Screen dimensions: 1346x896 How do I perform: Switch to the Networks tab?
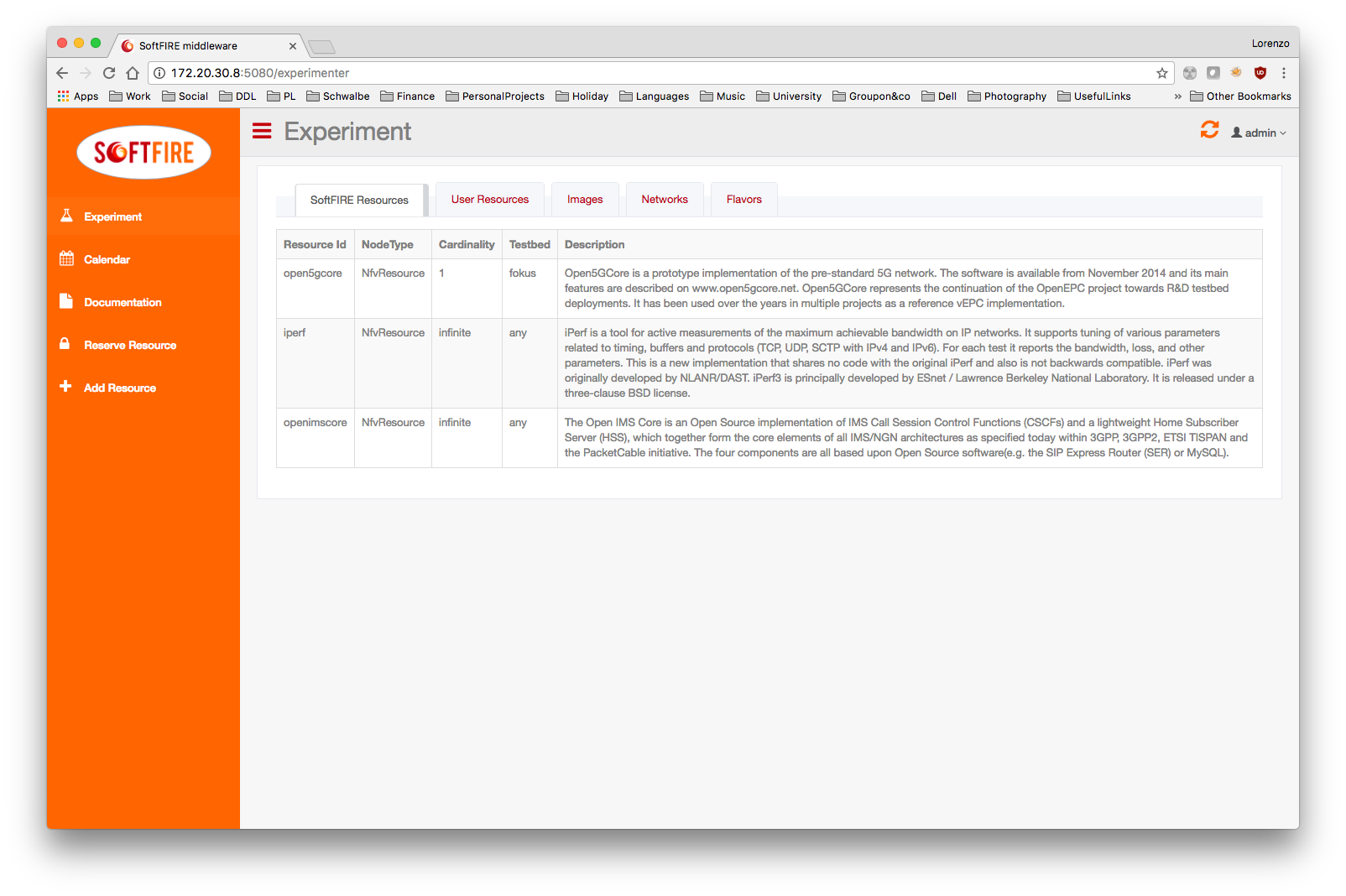(665, 199)
